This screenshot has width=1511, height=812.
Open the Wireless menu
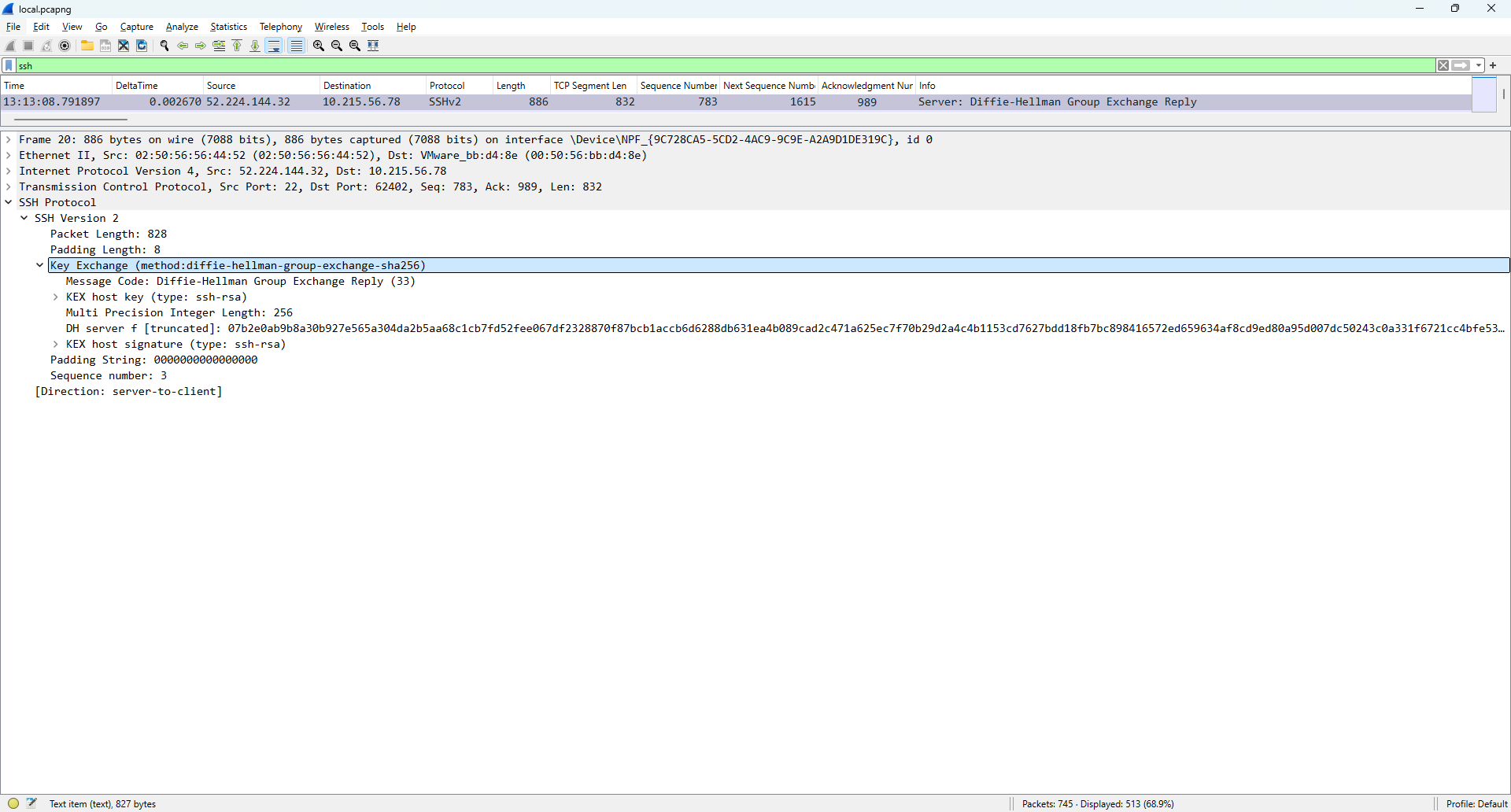[x=332, y=27]
